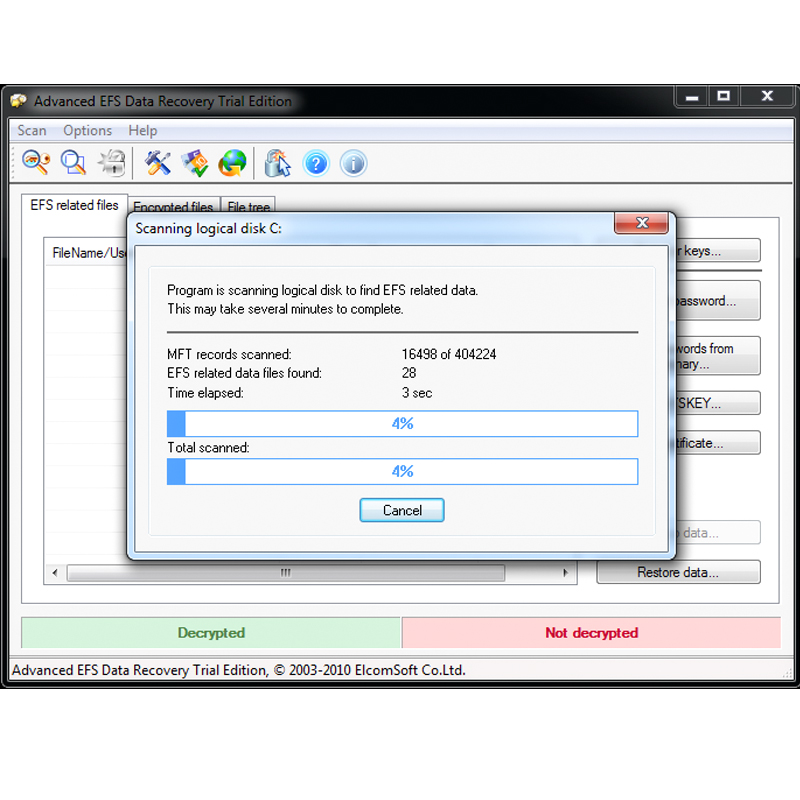Image resolution: width=800 pixels, height=800 pixels.
Task: Click the partially hidden 'keys...' button
Action: (718, 251)
